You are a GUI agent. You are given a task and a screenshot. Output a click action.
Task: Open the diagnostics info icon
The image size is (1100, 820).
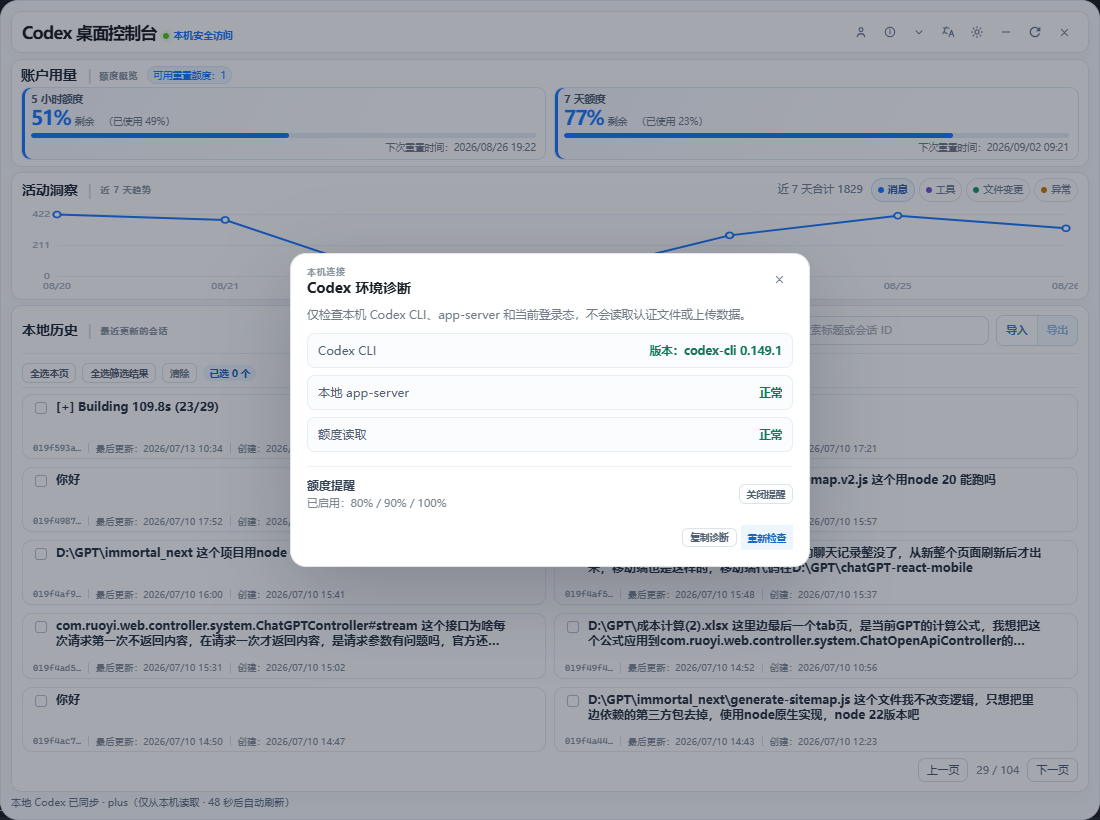(890, 32)
